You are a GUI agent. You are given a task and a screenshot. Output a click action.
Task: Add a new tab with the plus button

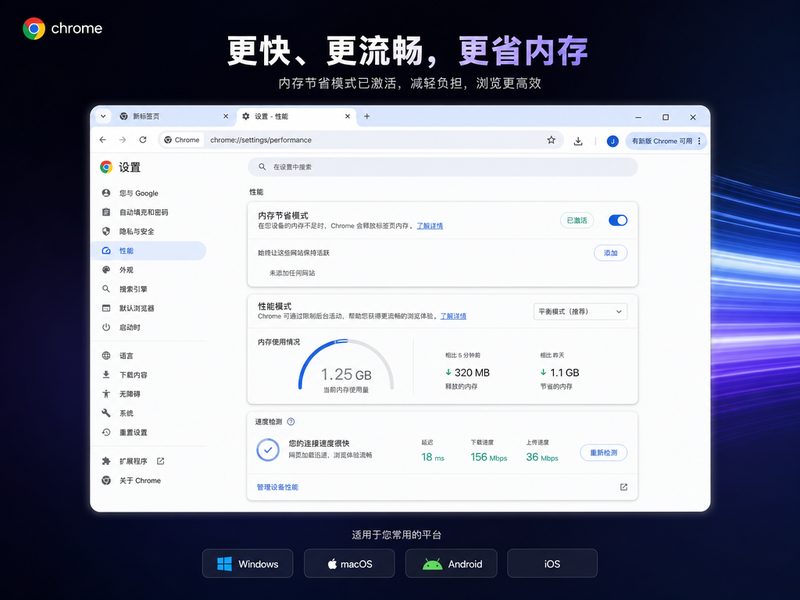[x=366, y=116]
